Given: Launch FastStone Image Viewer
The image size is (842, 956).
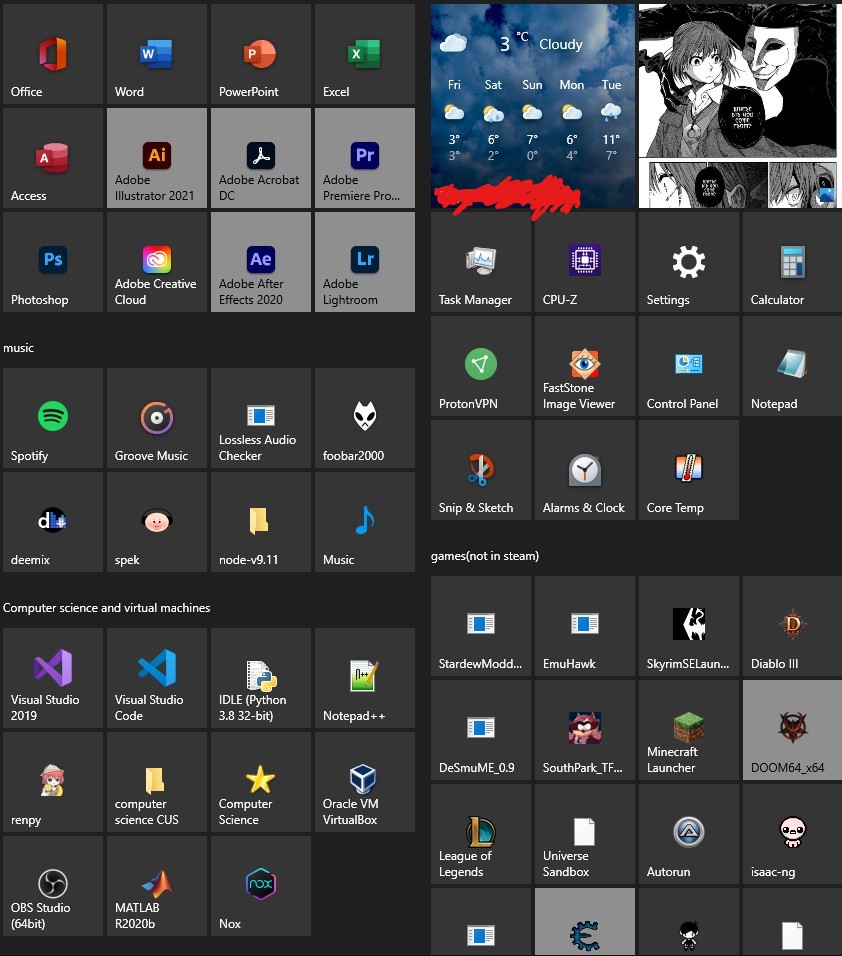Looking at the screenshot, I should point(585,366).
